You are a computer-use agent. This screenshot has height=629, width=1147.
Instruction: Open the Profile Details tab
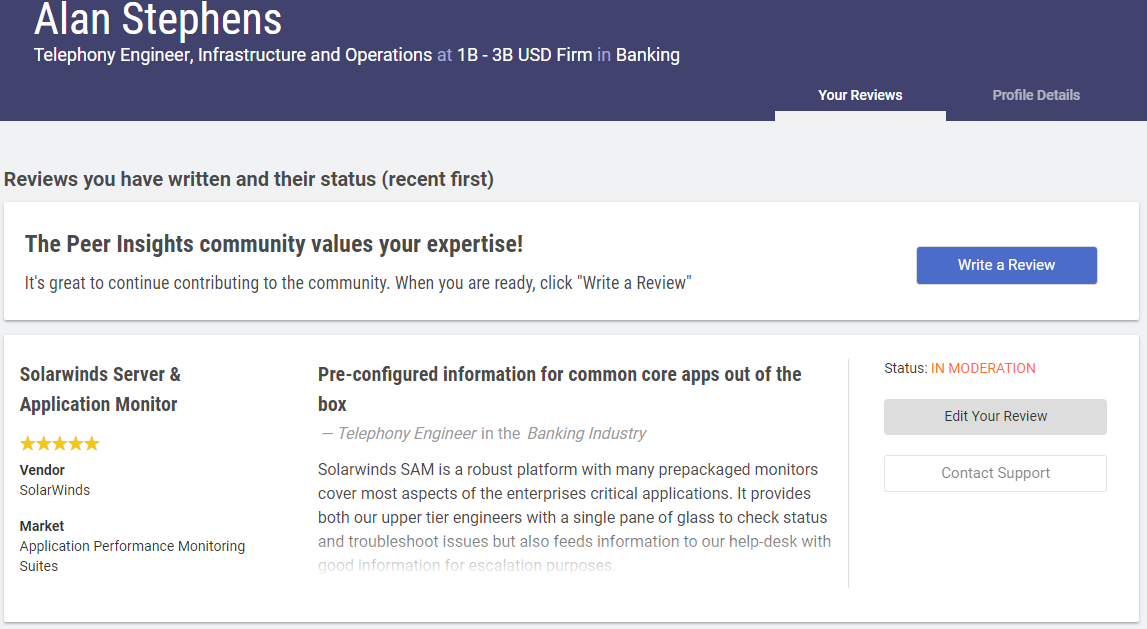(1036, 96)
